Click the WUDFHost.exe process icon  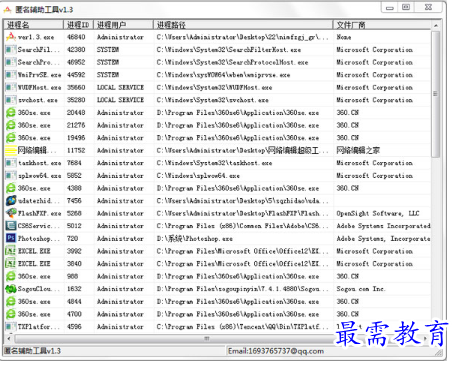pos(11,87)
